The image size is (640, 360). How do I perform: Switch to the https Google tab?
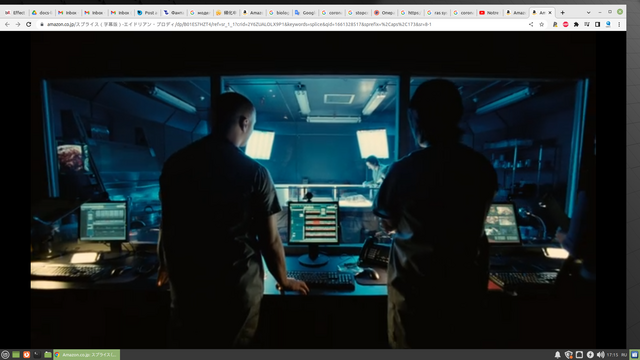click(x=410, y=13)
